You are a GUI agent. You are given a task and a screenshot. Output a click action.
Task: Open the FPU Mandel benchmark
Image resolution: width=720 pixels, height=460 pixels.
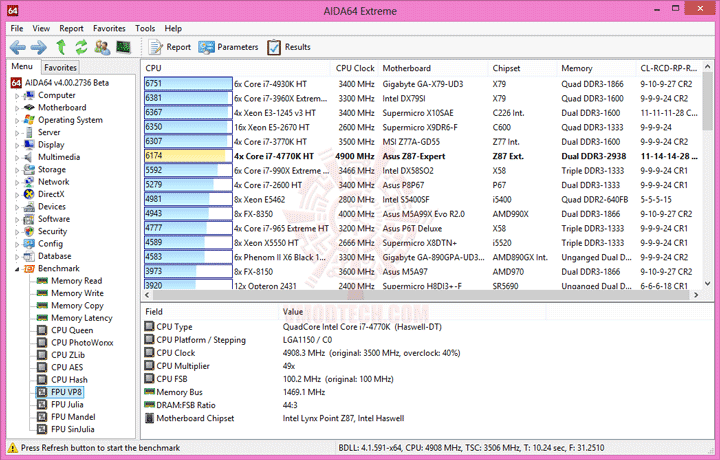[73, 417]
